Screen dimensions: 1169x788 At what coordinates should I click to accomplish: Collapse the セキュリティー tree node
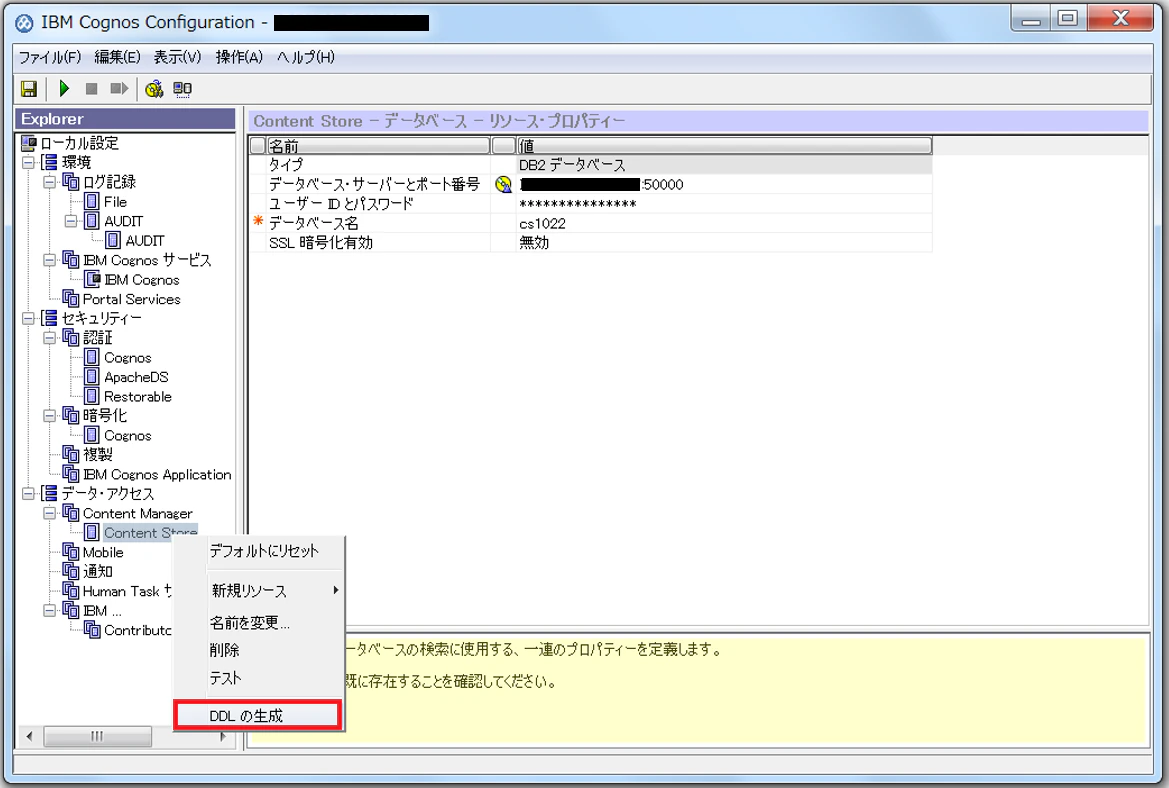click(x=28, y=318)
